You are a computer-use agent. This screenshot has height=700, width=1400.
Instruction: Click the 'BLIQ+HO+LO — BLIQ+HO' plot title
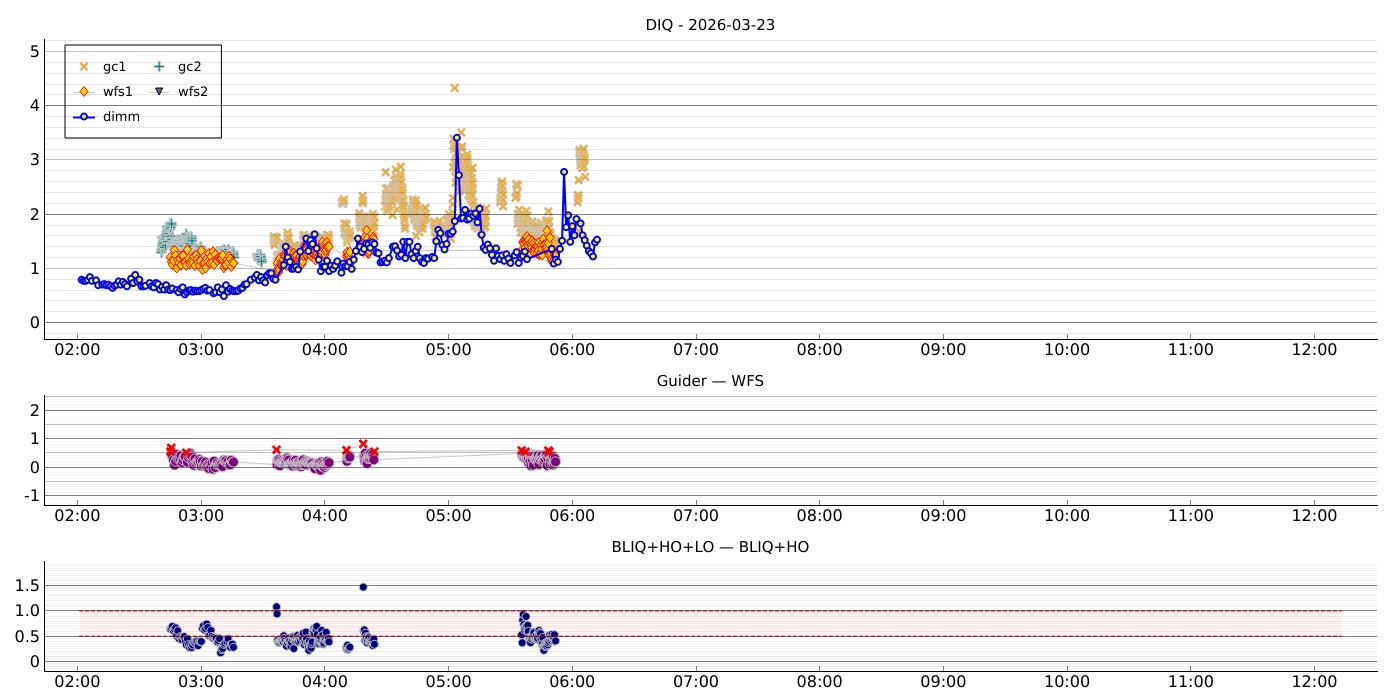pyautogui.click(x=710, y=547)
